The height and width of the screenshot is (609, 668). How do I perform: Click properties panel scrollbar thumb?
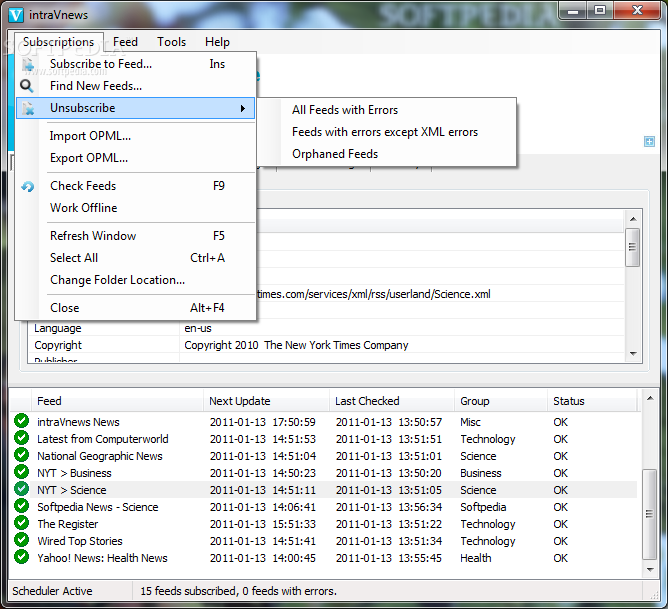(x=633, y=247)
